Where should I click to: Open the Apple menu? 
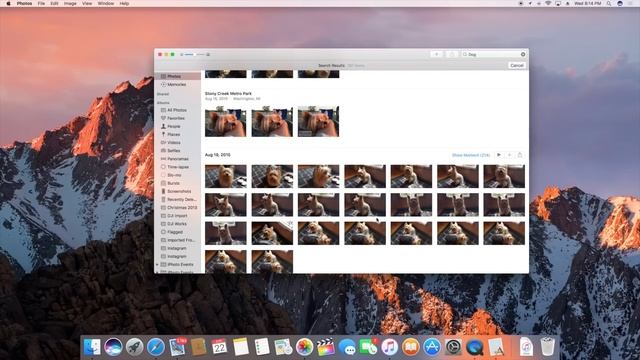(x=8, y=3)
